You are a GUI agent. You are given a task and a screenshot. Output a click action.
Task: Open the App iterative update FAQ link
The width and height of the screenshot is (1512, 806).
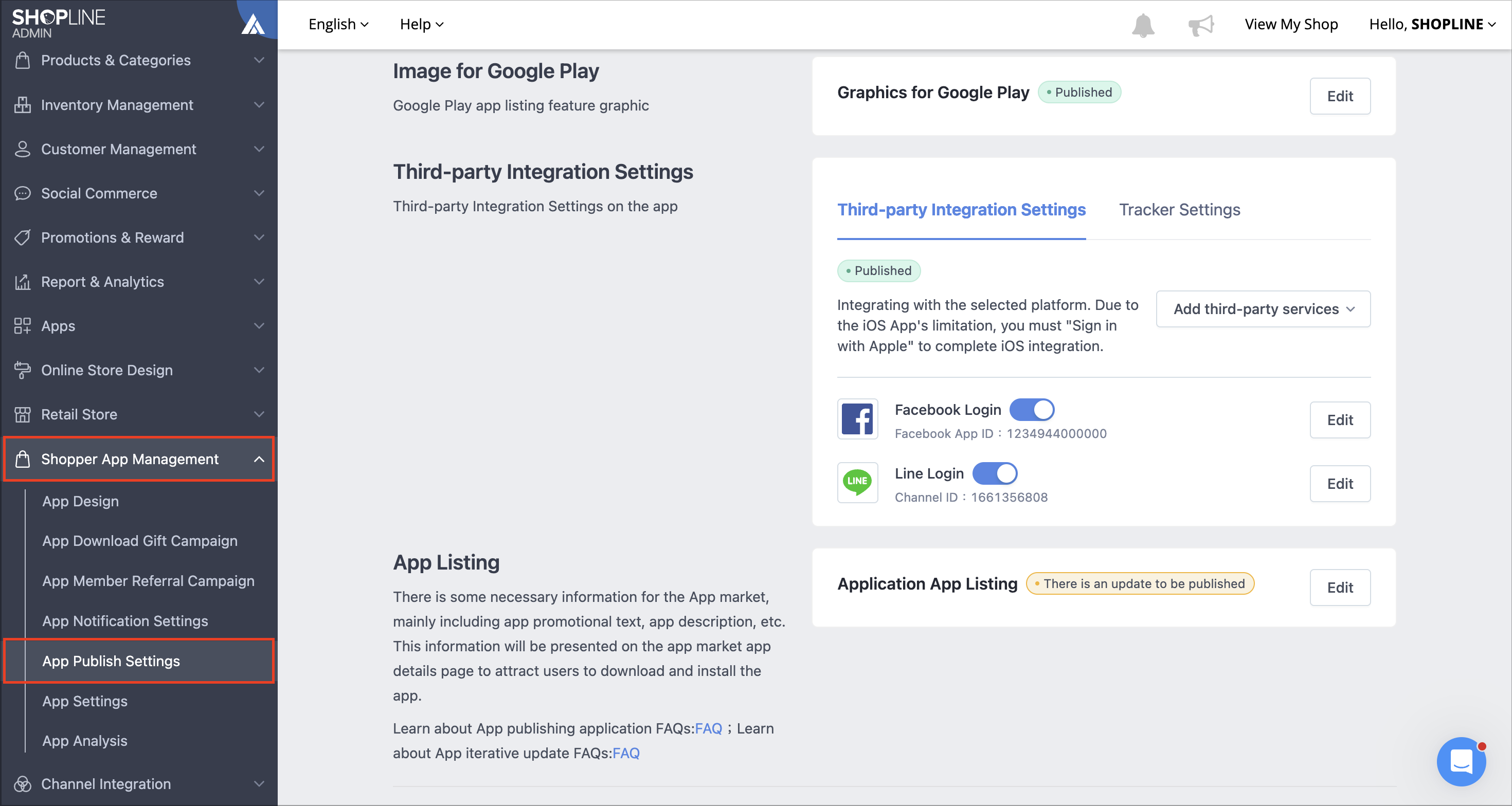click(x=626, y=753)
